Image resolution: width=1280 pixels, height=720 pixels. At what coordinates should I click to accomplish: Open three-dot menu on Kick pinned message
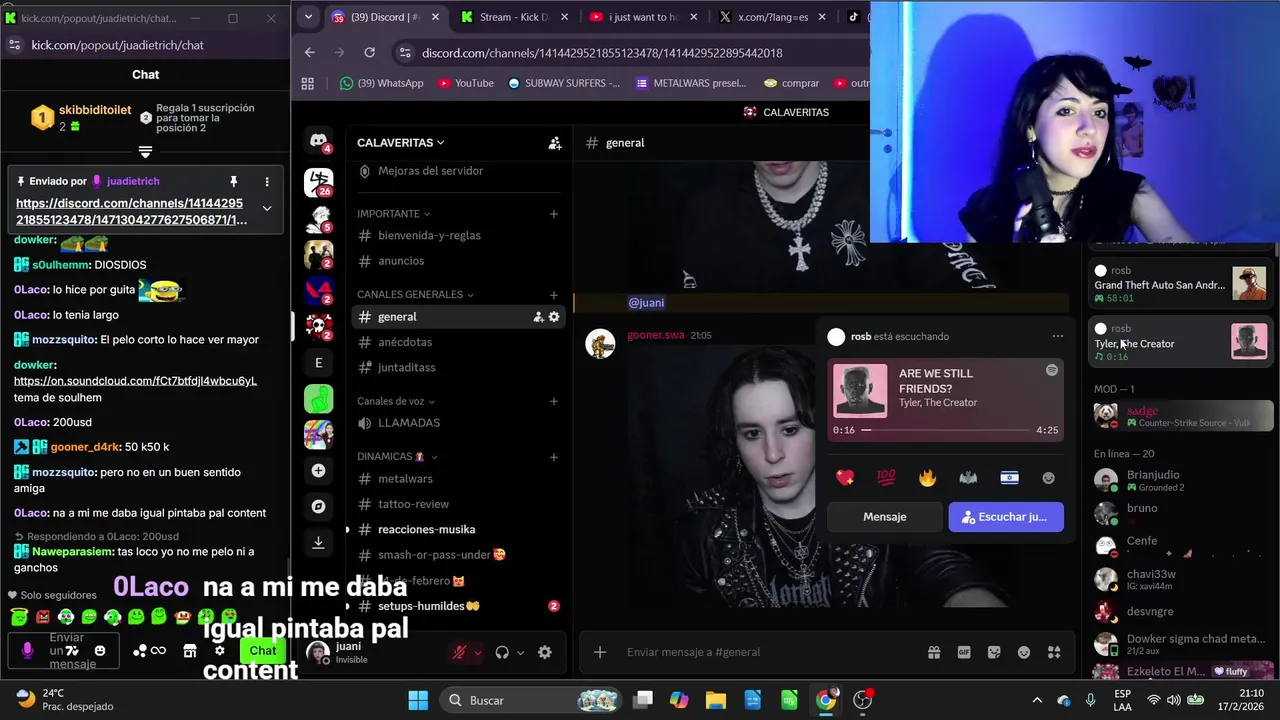coord(267,181)
